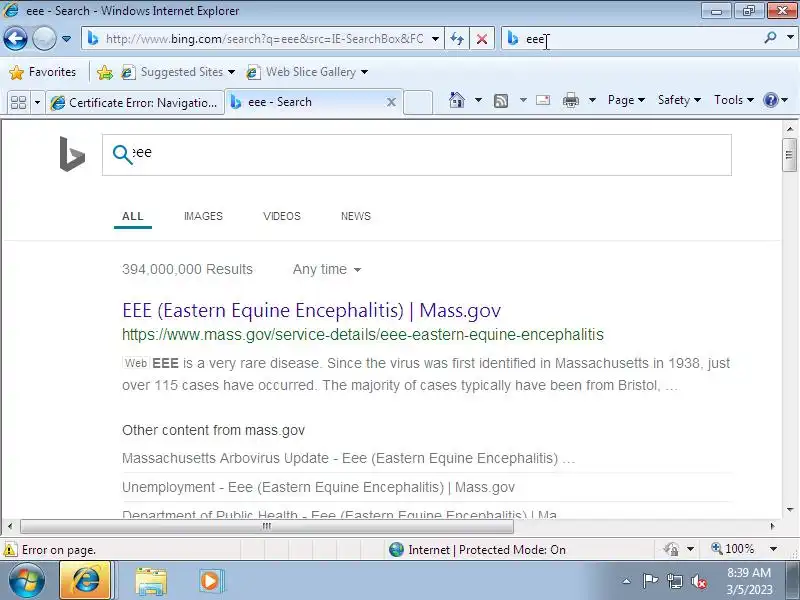Go back with the Back arrow button
The height and width of the screenshot is (600, 800).
pos(15,39)
